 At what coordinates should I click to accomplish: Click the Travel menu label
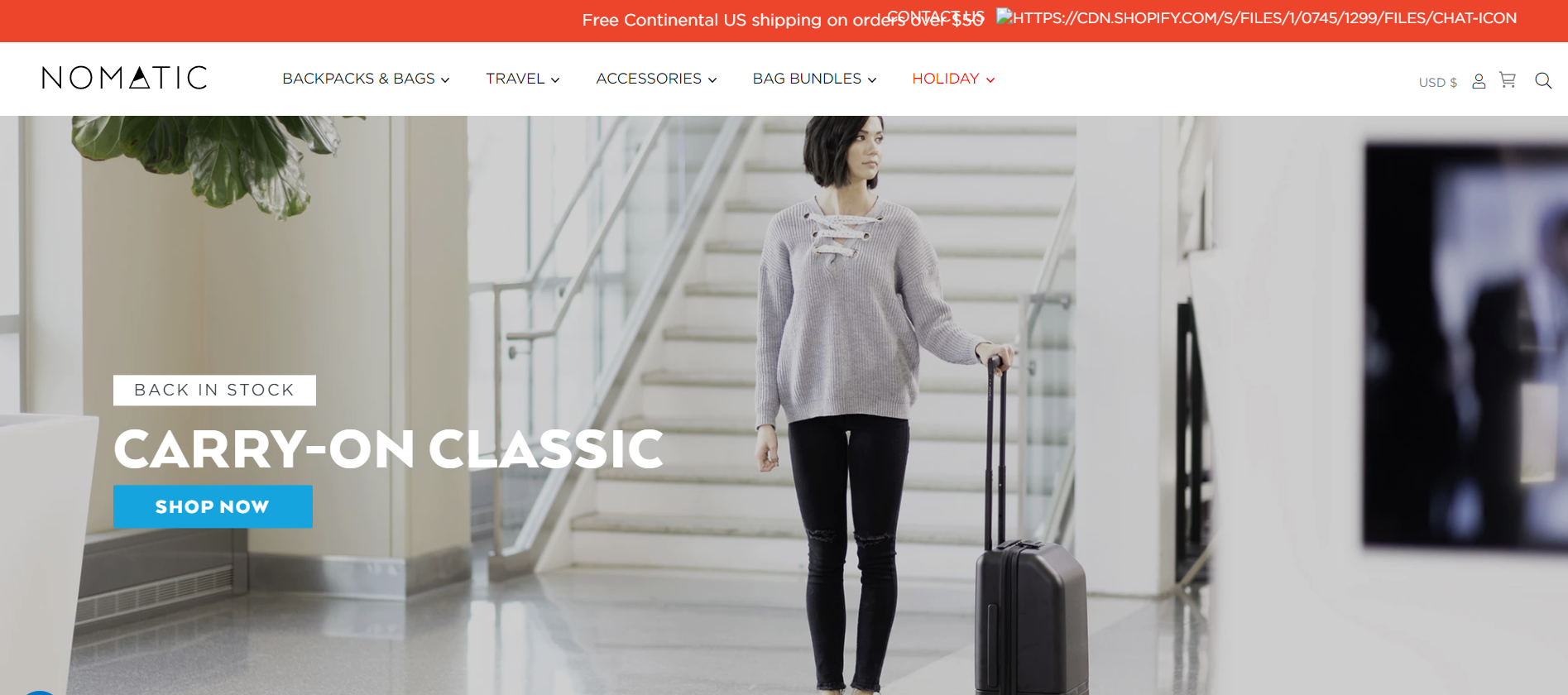click(x=515, y=79)
